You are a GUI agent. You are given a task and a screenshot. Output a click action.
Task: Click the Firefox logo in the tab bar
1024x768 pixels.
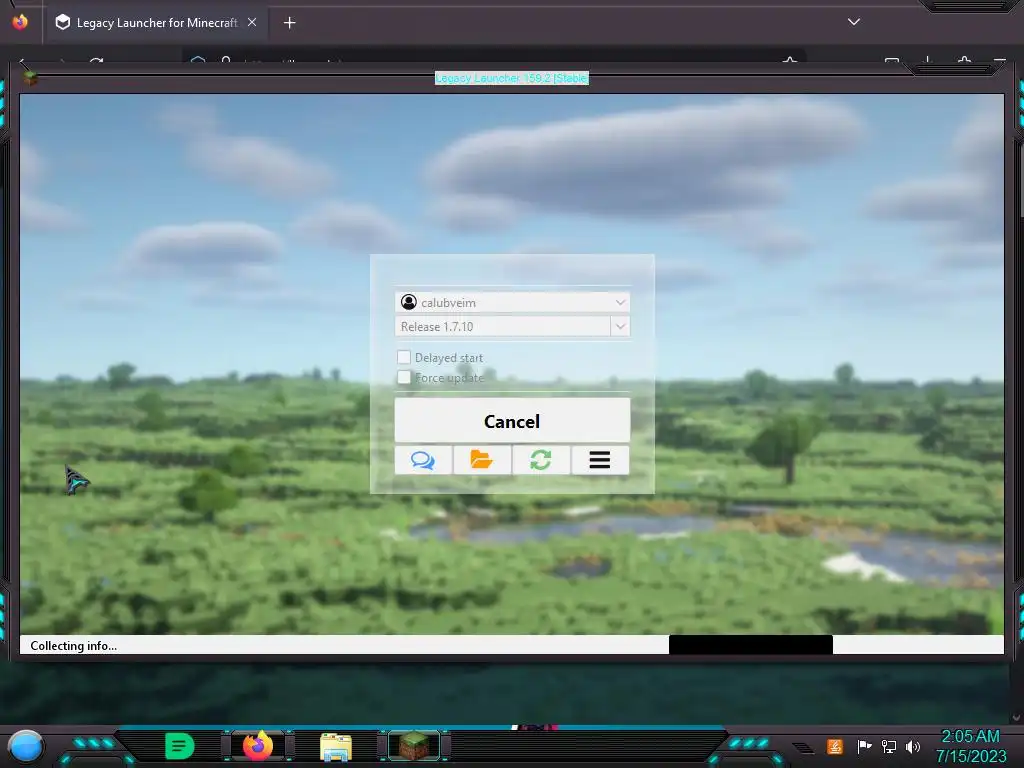tap(20, 22)
